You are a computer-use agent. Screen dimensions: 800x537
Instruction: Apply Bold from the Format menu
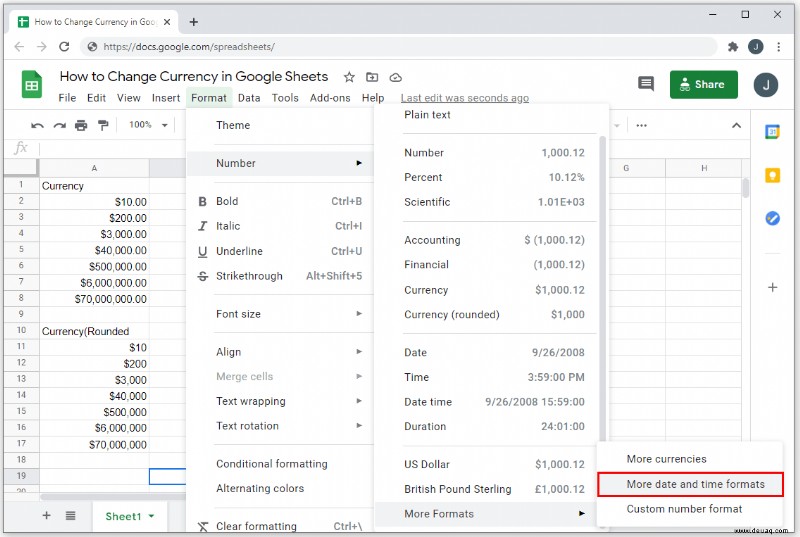coord(281,201)
